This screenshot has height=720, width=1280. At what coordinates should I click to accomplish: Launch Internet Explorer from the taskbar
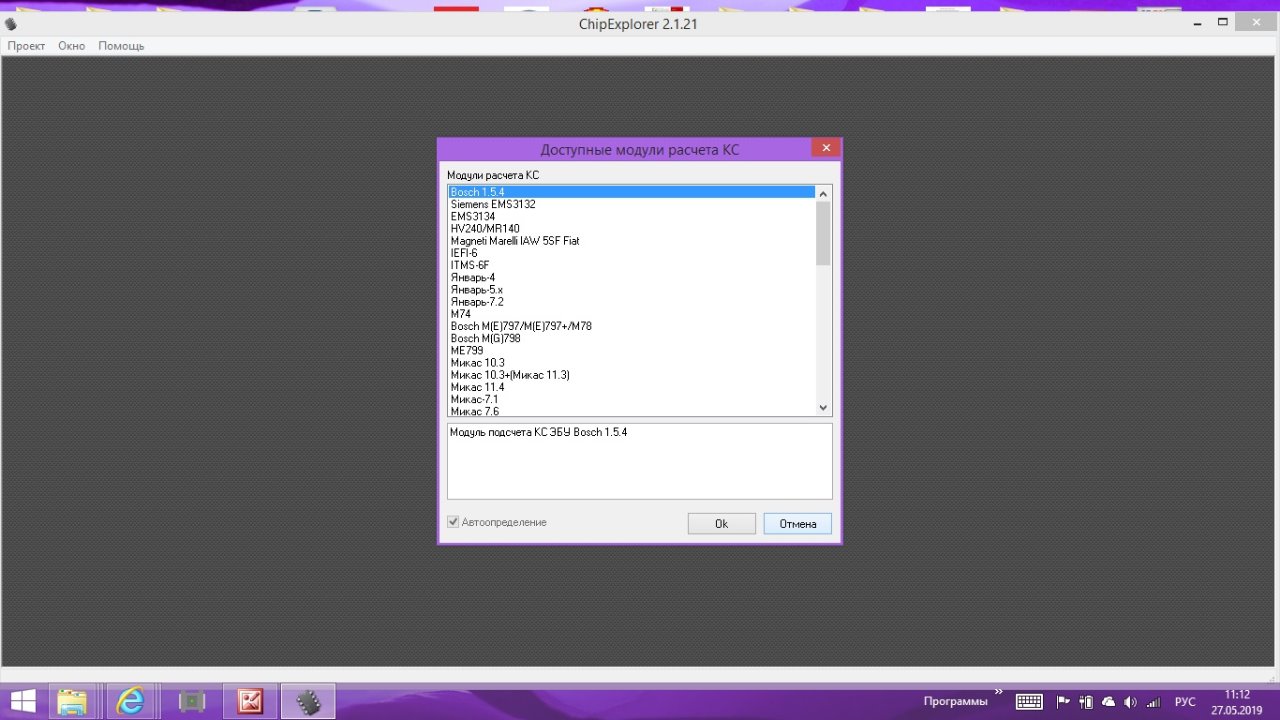pyautogui.click(x=130, y=702)
